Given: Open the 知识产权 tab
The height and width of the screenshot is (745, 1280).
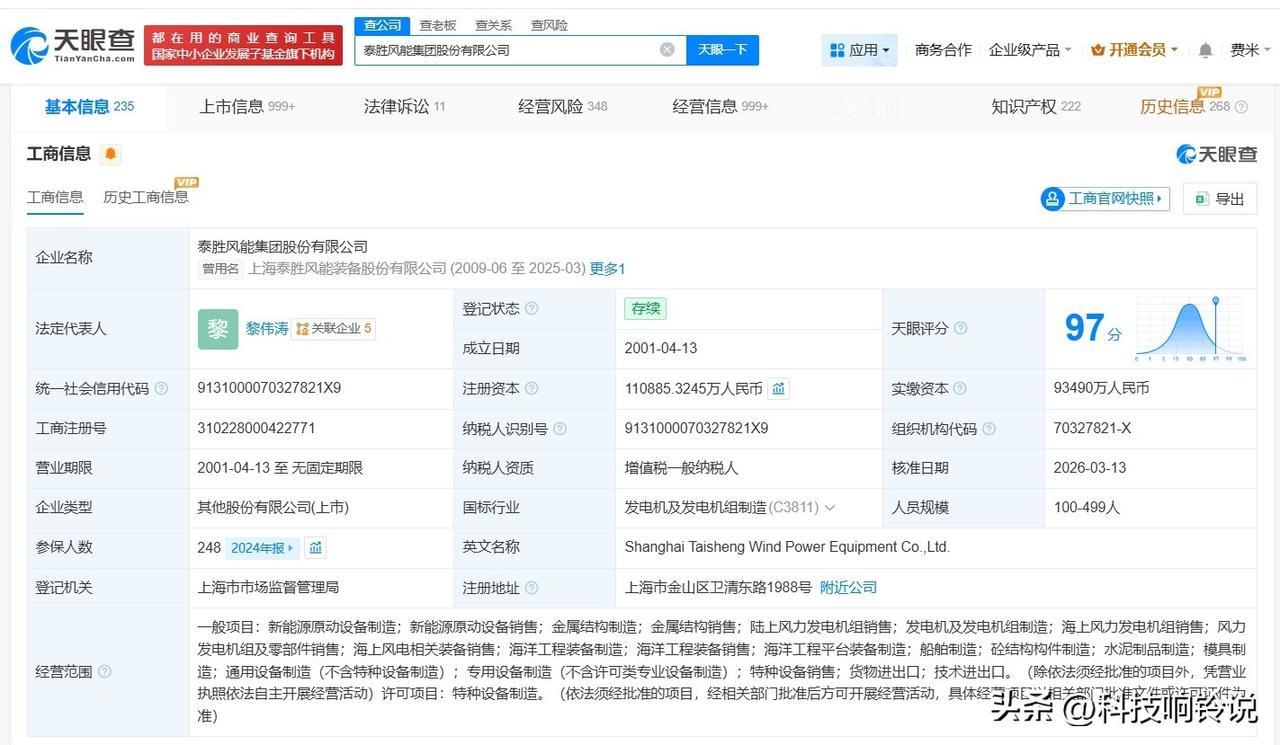Looking at the screenshot, I should [x=1036, y=107].
